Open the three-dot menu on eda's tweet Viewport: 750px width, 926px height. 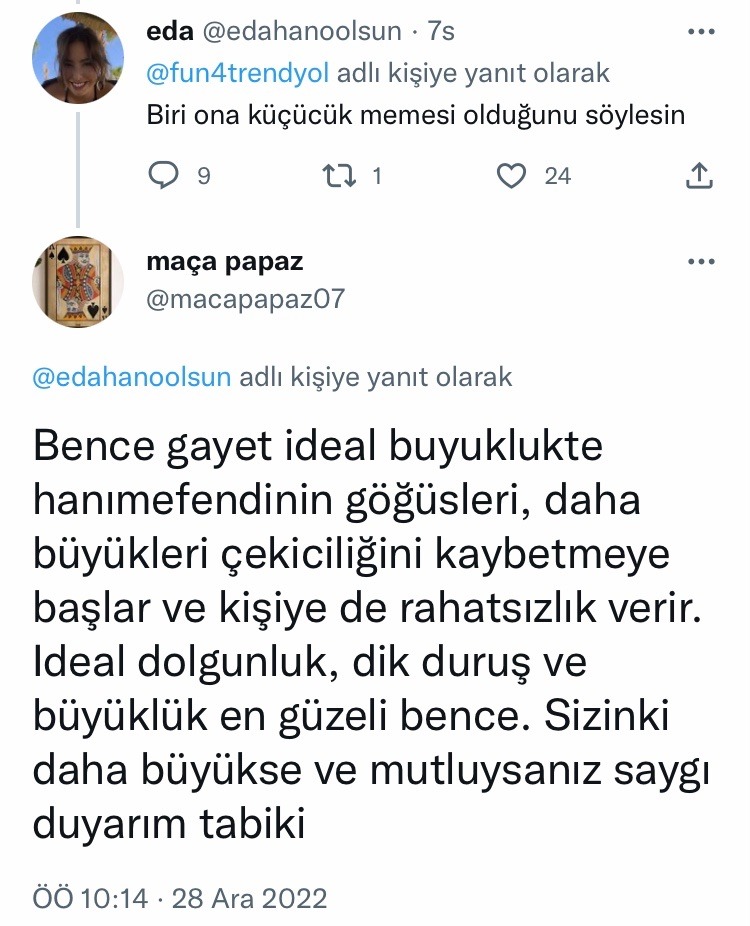tap(702, 32)
